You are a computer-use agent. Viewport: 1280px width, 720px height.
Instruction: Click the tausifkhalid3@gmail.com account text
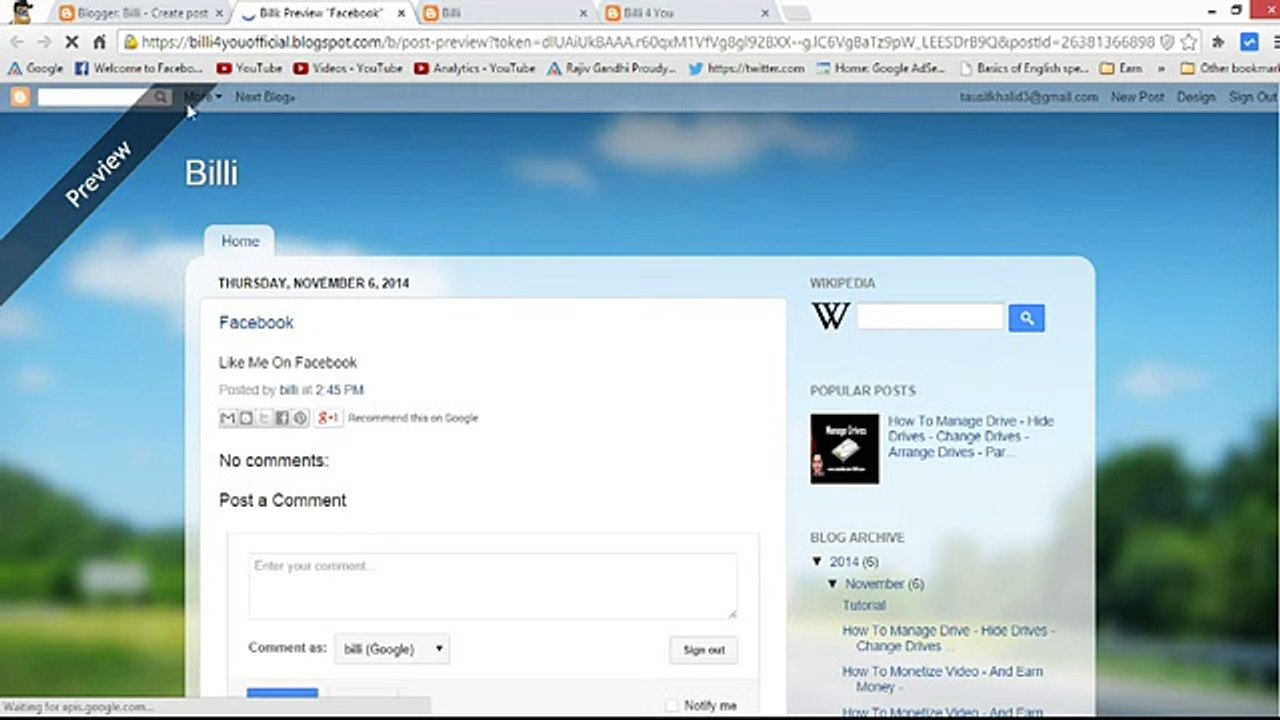tap(1029, 97)
